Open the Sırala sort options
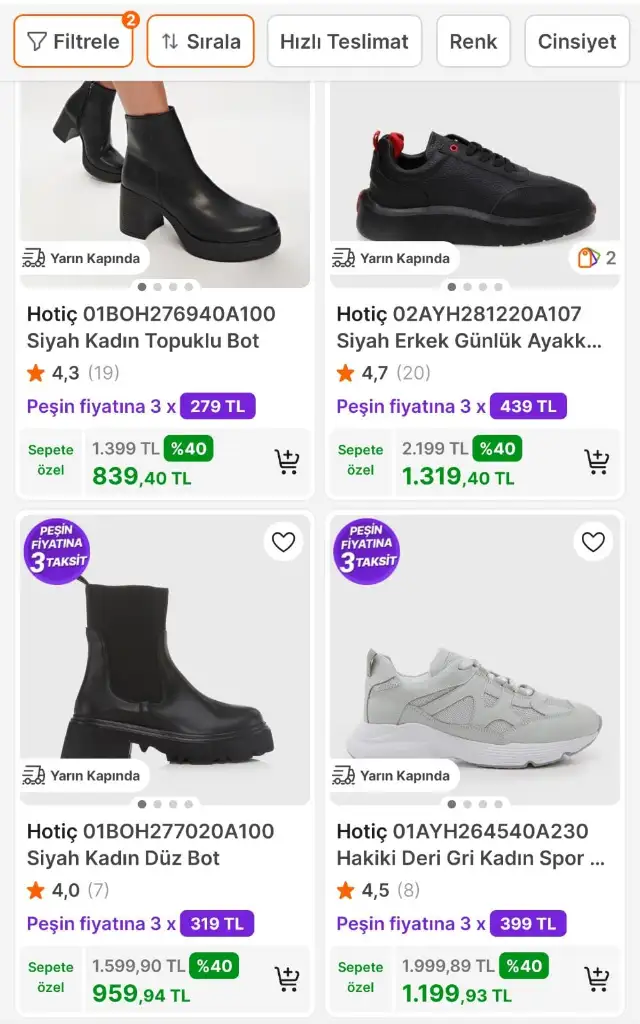This screenshot has width=640, height=1024. coord(201,41)
